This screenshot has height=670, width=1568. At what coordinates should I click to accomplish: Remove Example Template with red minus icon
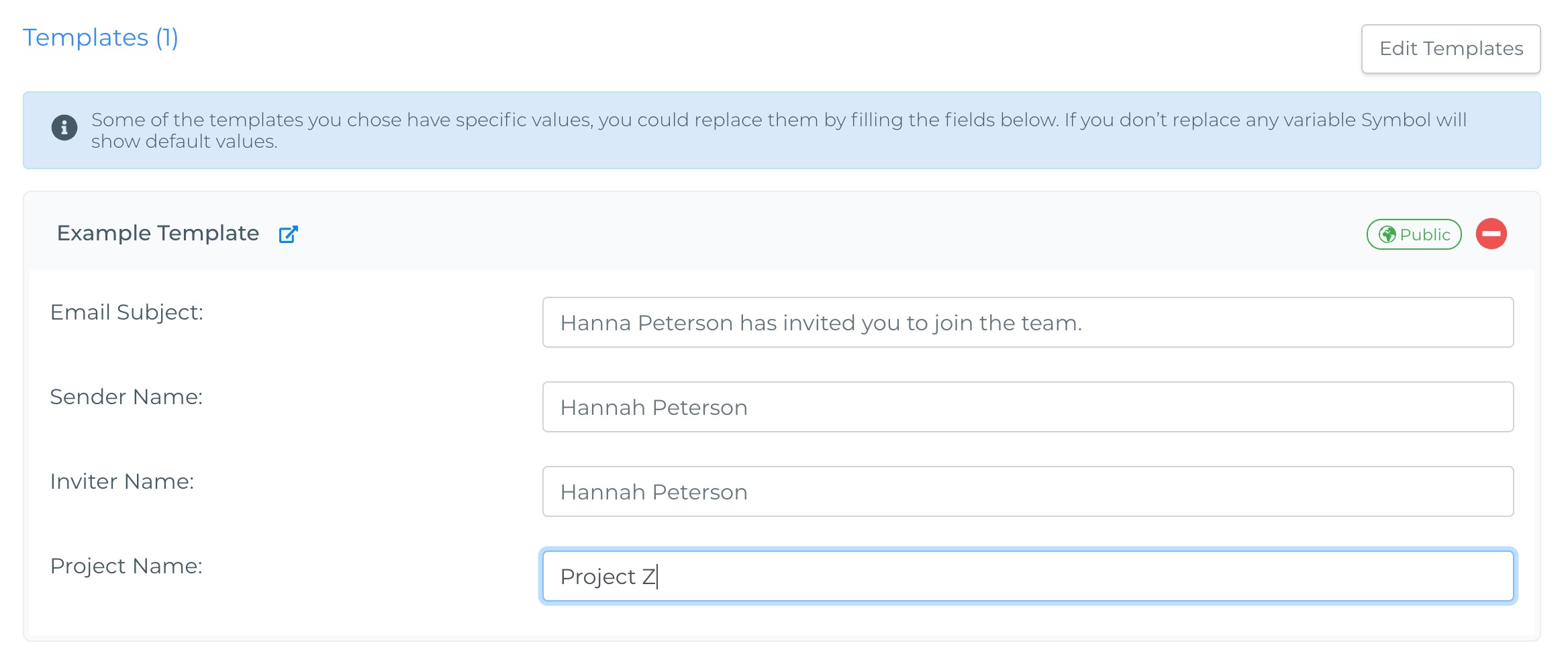(1491, 234)
